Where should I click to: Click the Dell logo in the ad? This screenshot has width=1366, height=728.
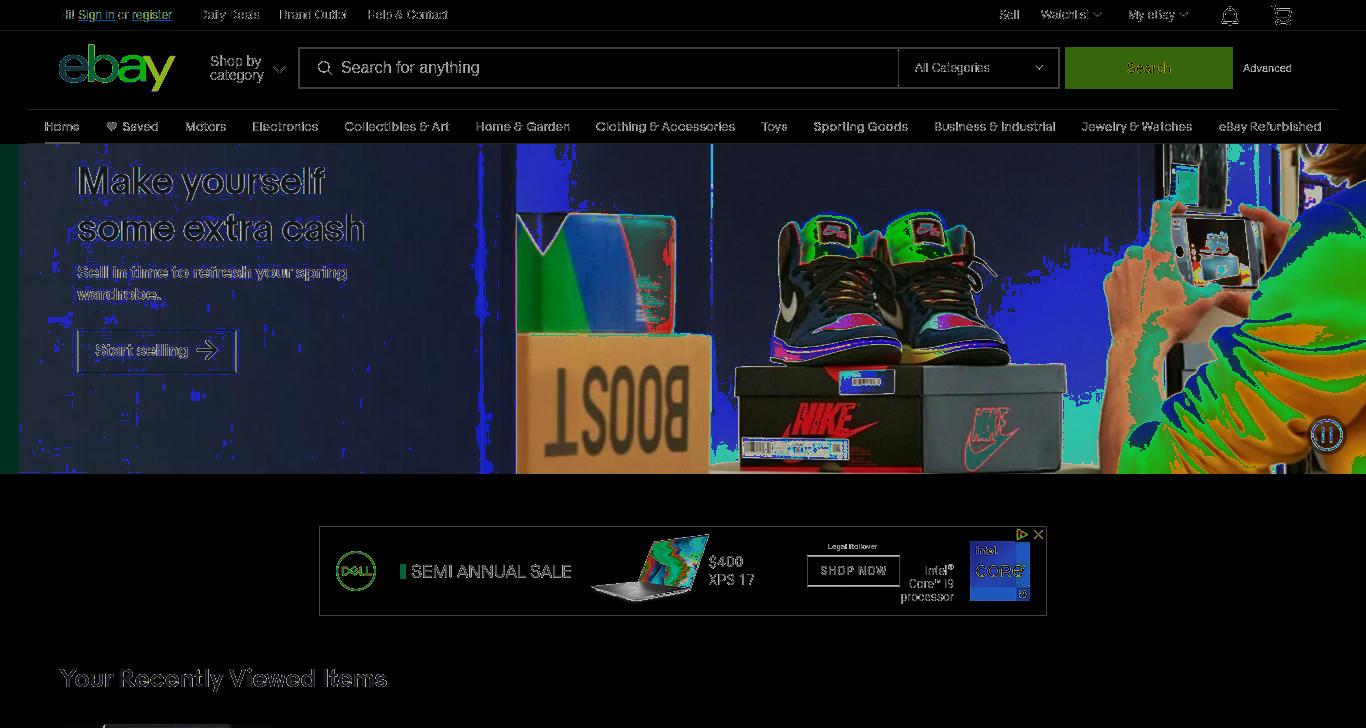point(356,571)
